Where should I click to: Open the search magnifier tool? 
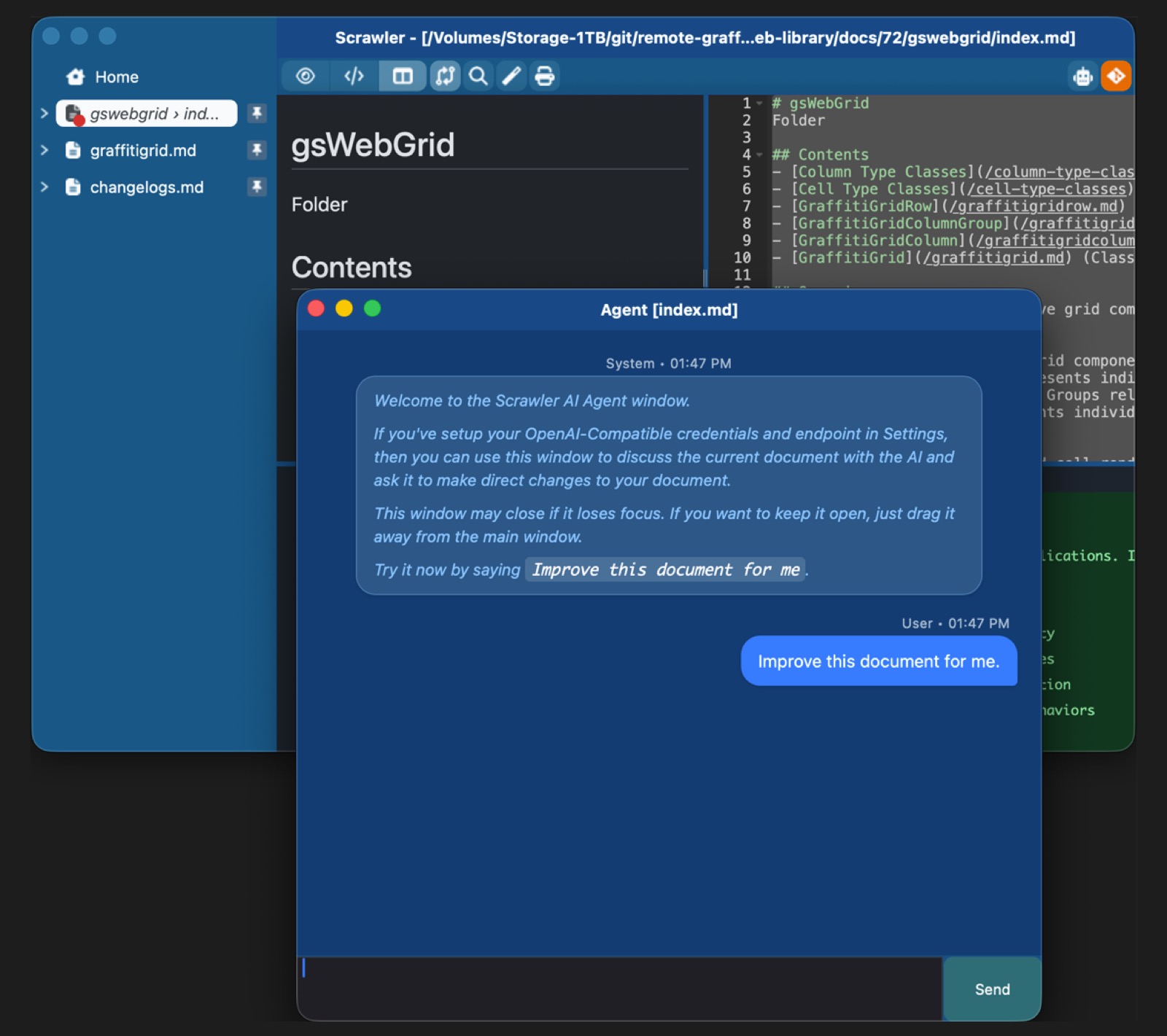click(x=478, y=76)
